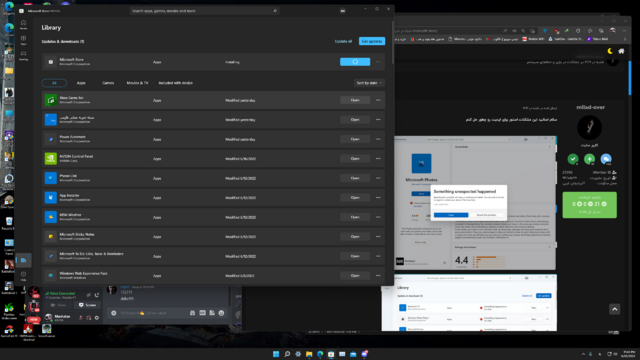Open Discord user settings gear icon
Screen dimensions: 640x360
point(97,318)
